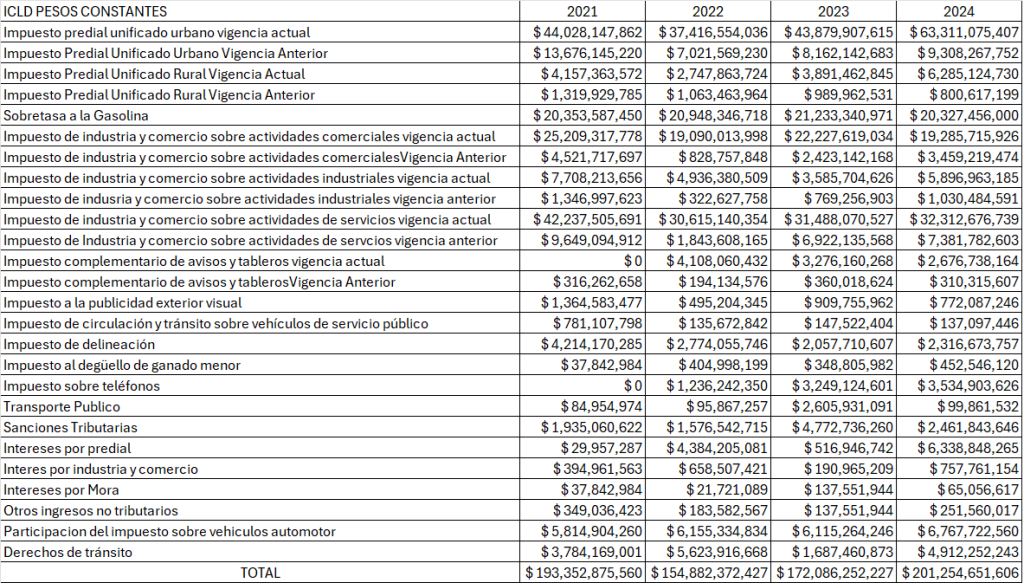Screen dimensions: 1024x583
Task: Select the Intereses por predial row label
Action: pyautogui.click(x=67, y=449)
